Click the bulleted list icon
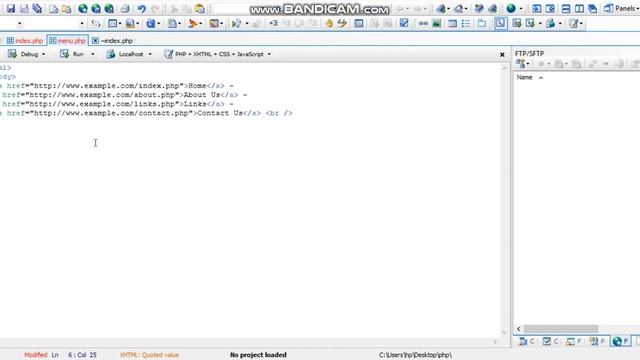The height and width of the screenshot is (360, 640). pos(466,24)
